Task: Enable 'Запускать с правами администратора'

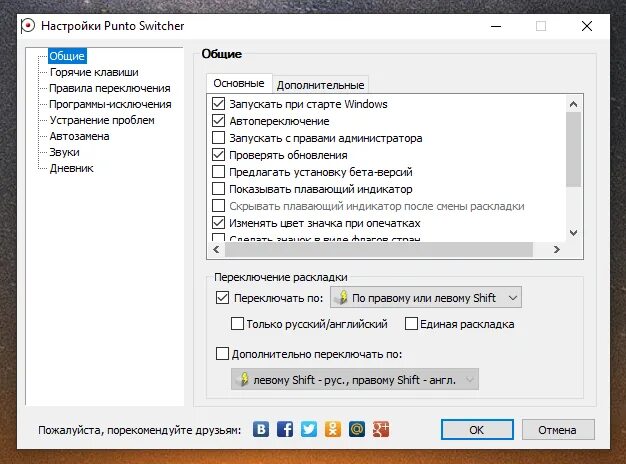Action: (218, 138)
